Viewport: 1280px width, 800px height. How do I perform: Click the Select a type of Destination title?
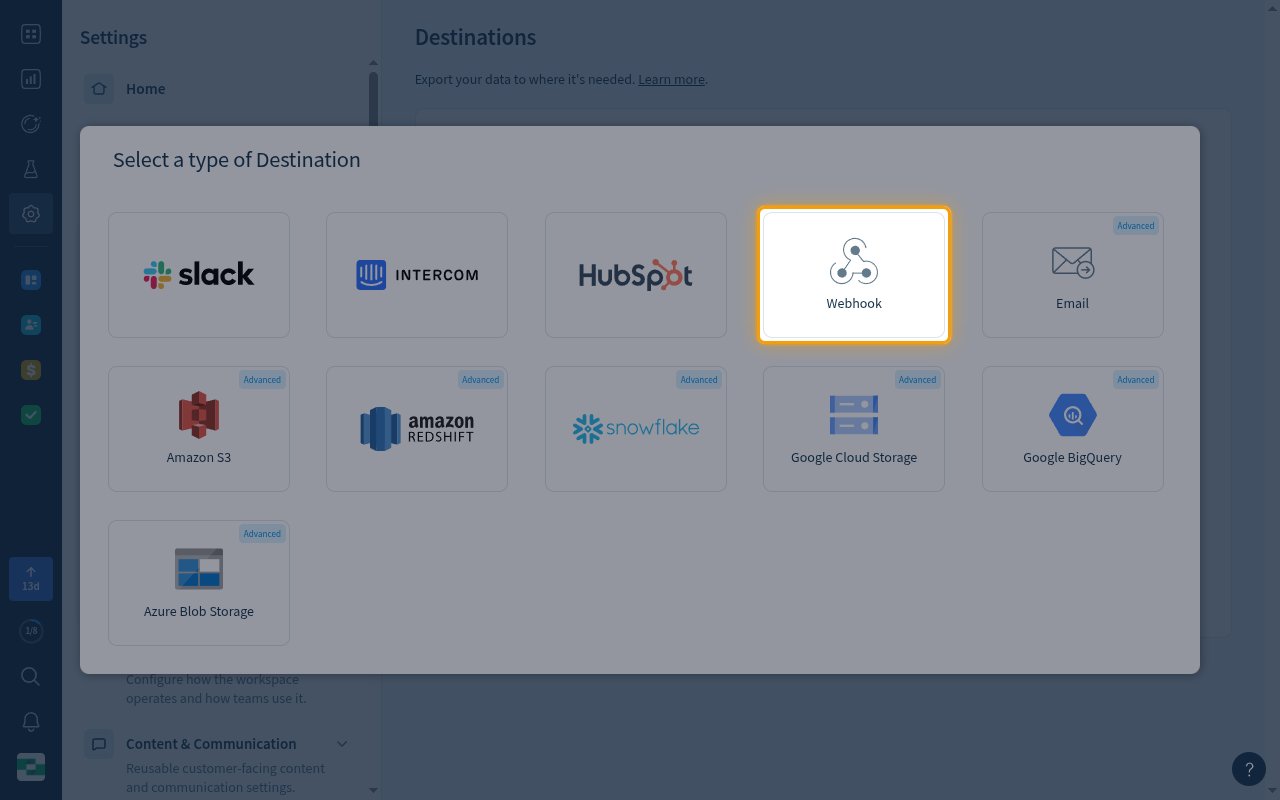[x=236, y=160]
